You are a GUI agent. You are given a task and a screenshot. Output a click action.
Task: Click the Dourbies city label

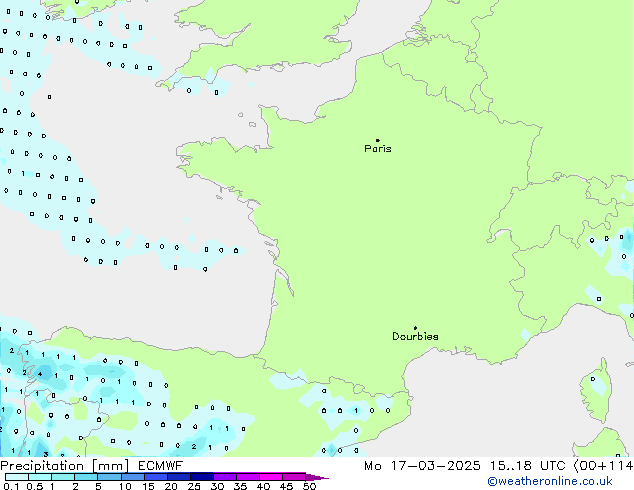(x=415, y=336)
